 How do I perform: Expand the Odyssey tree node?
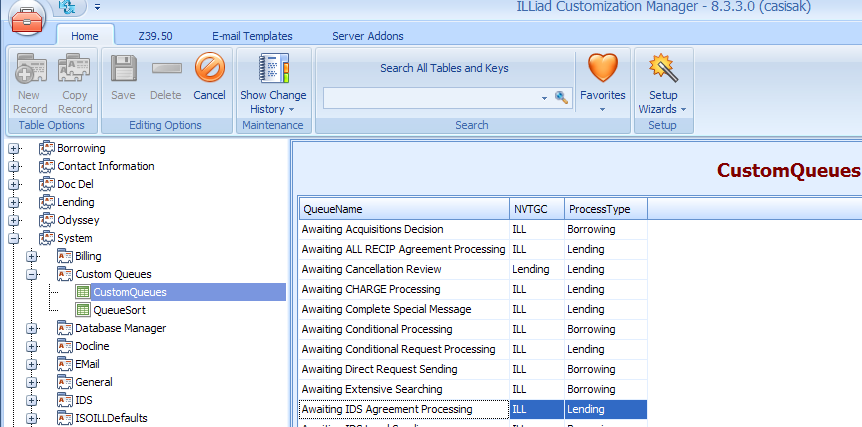14,221
